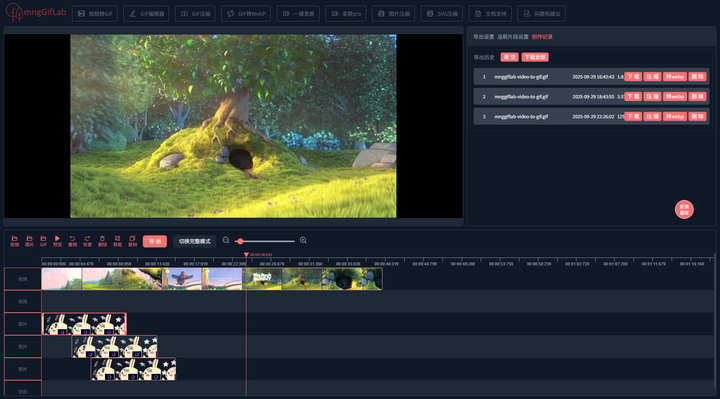Download export record 1 (下载)
Screen dimensions: 720x399
633,77
